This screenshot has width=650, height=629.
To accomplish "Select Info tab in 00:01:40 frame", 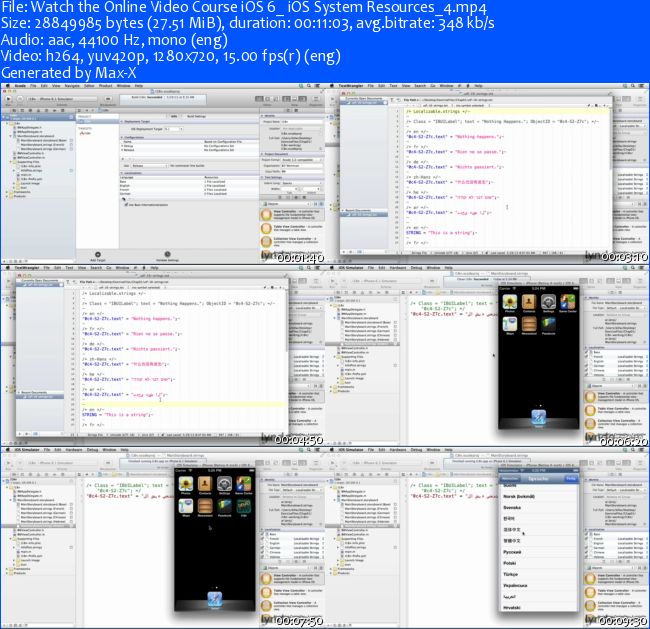I will (174, 116).
